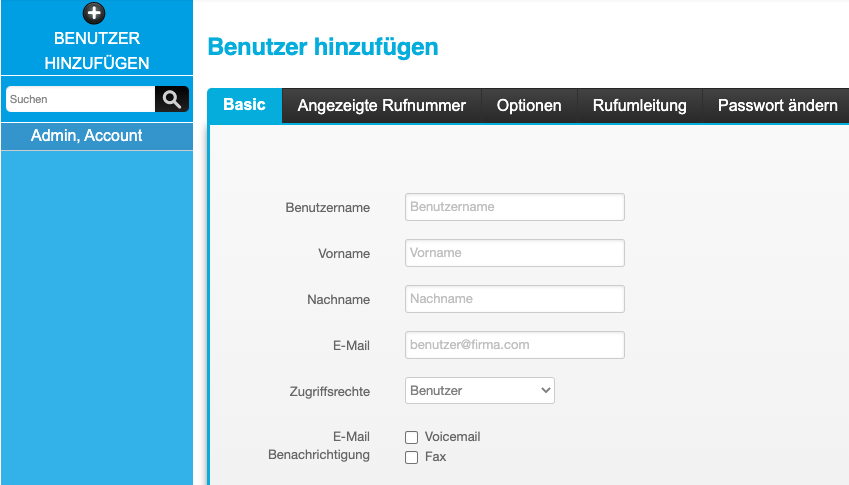Image resolution: width=849 pixels, height=485 pixels.
Task: Enable the Voicemail notification checkbox
Action: point(412,437)
